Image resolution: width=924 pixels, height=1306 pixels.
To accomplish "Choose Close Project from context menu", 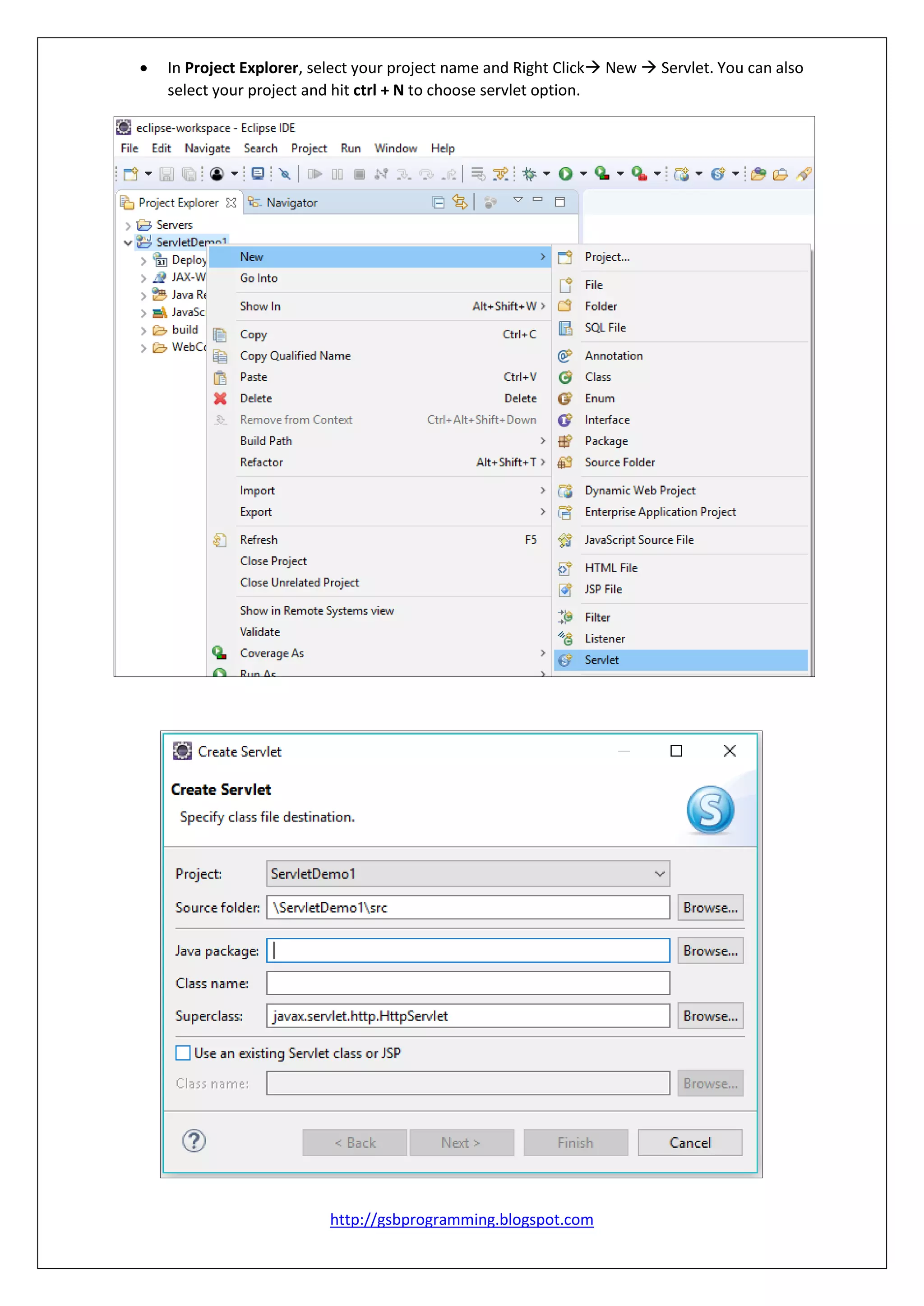I will (379, 561).
